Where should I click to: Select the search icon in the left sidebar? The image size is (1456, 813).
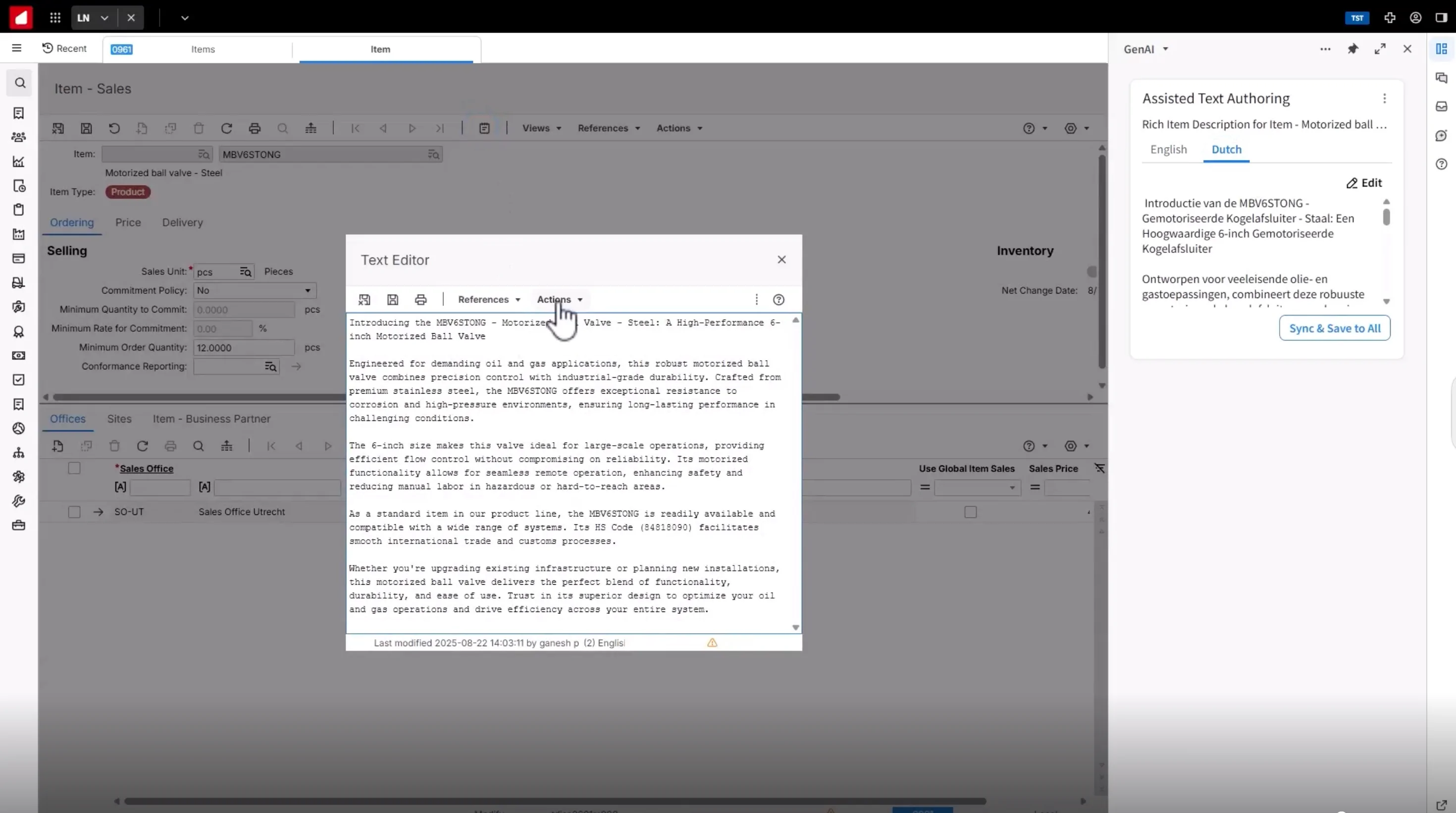pos(19,83)
